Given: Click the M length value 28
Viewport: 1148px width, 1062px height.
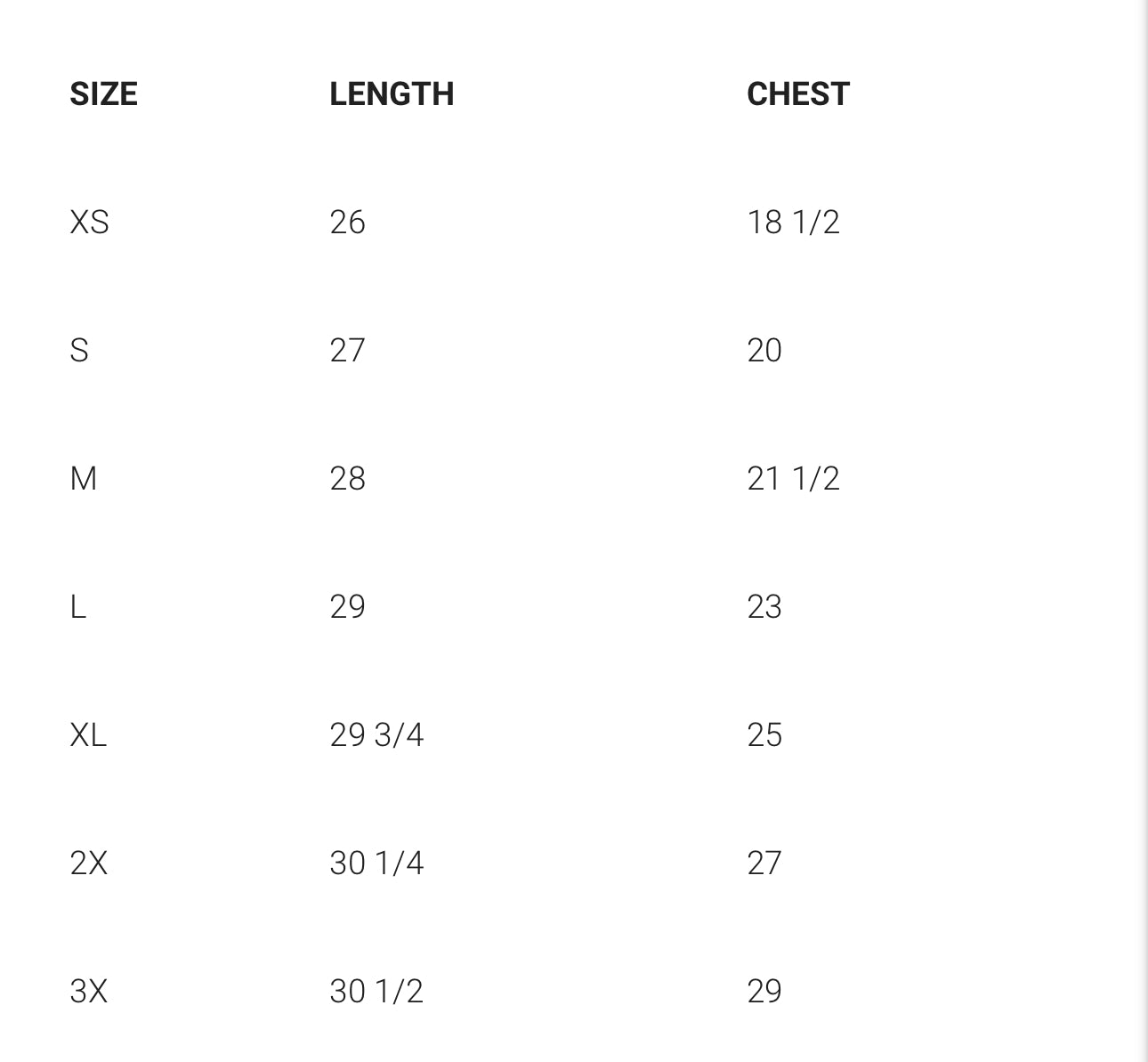Looking at the screenshot, I should [x=347, y=478].
